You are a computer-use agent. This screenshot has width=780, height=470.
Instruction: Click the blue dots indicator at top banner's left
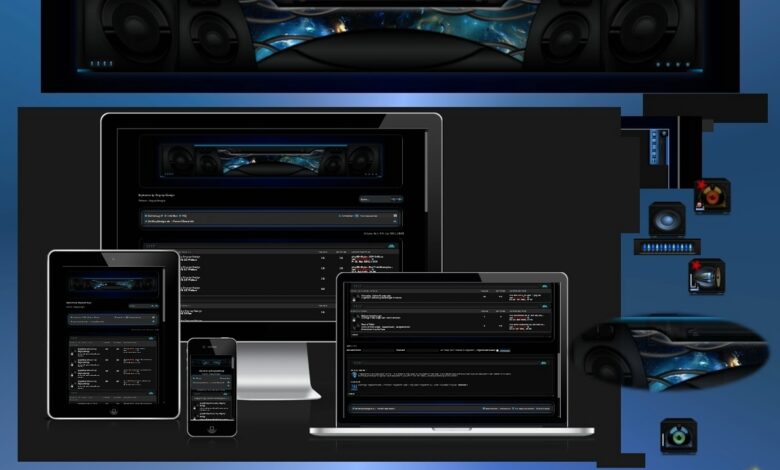click(102, 64)
